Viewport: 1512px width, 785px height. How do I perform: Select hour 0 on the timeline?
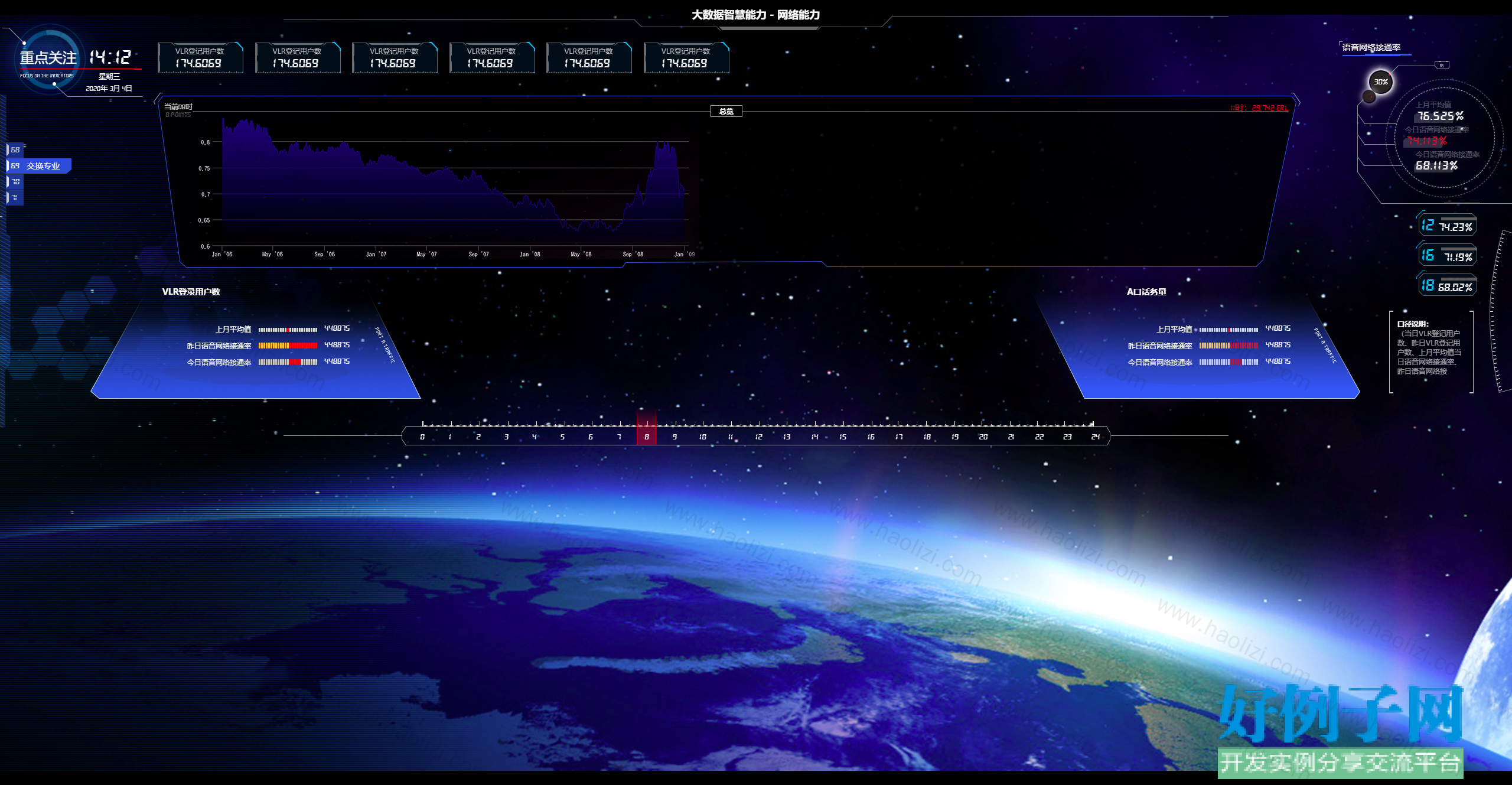pos(422,437)
